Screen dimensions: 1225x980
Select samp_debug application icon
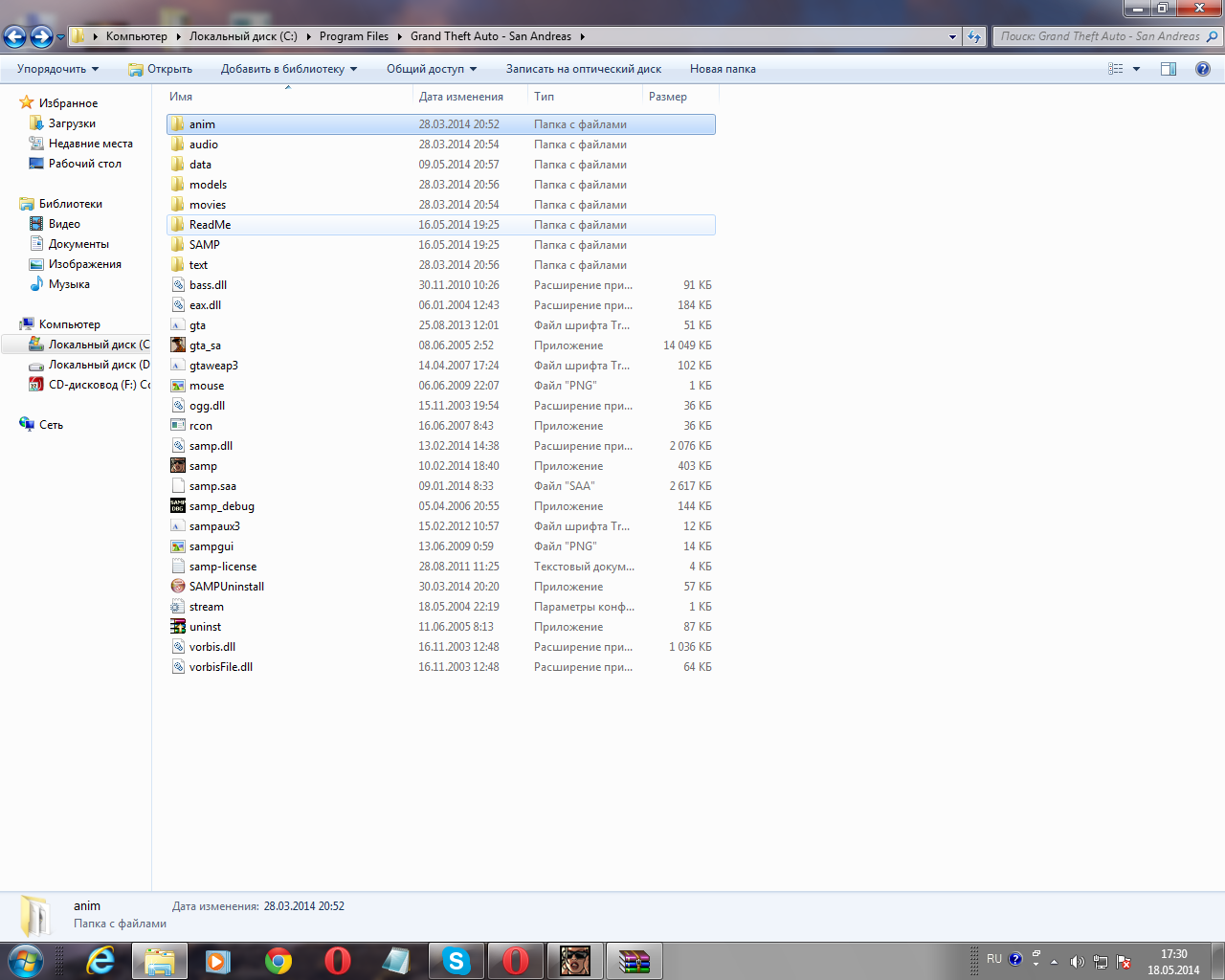coord(178,506)
